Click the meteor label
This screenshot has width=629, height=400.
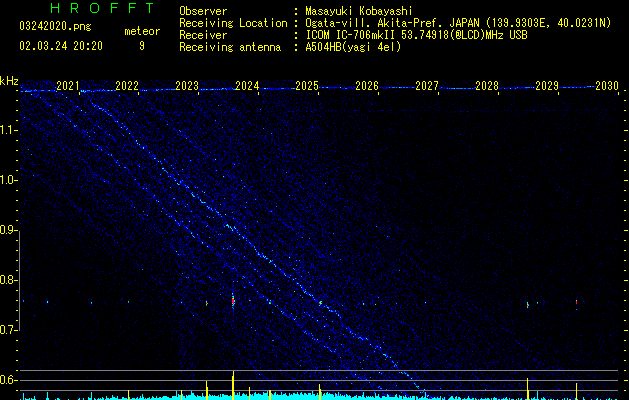[x=142, y=31]
